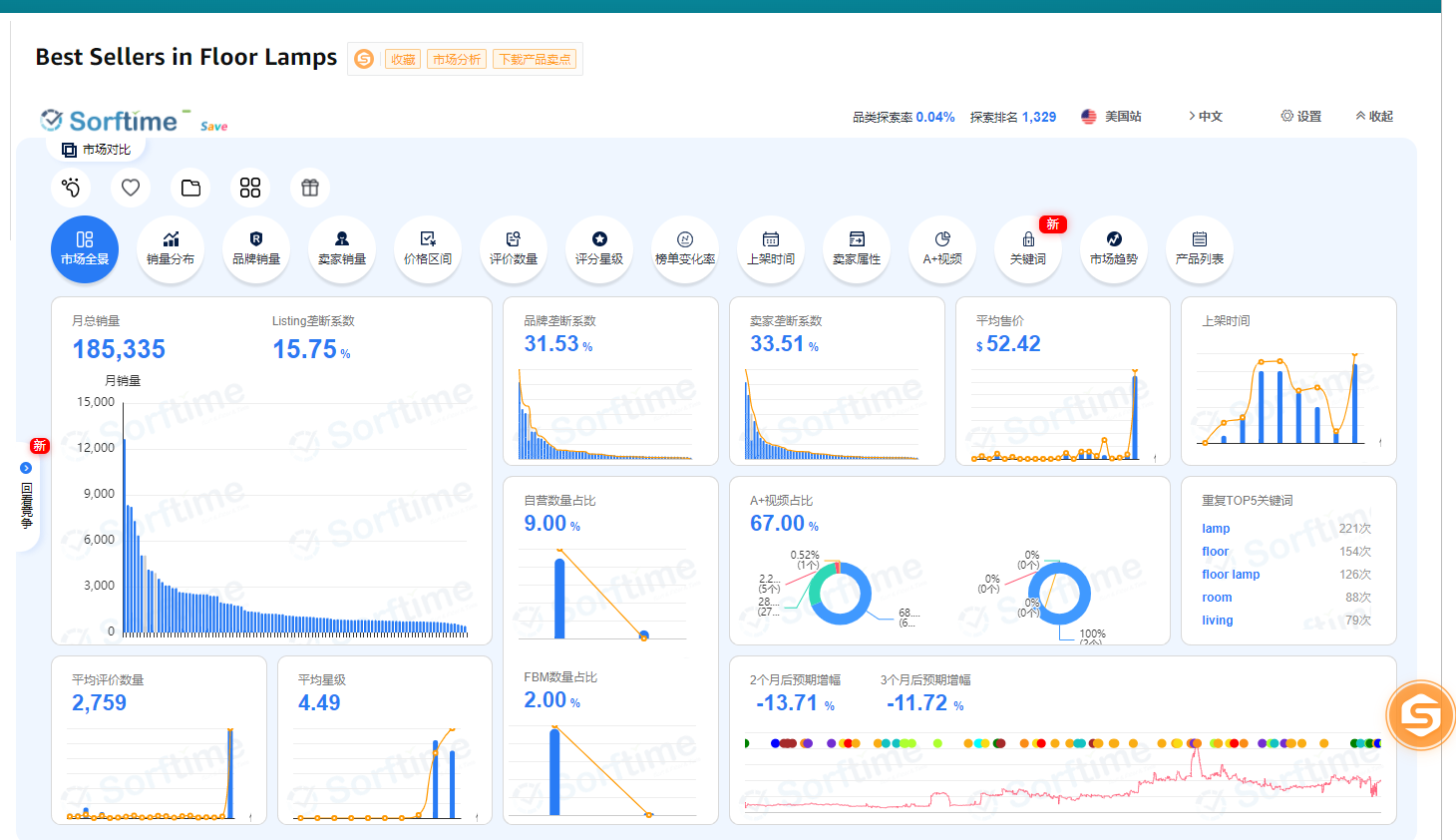The image size is (1456, 840).
Task: Switch to 销量分布 sales distribution tab
Action: (171, 248)
